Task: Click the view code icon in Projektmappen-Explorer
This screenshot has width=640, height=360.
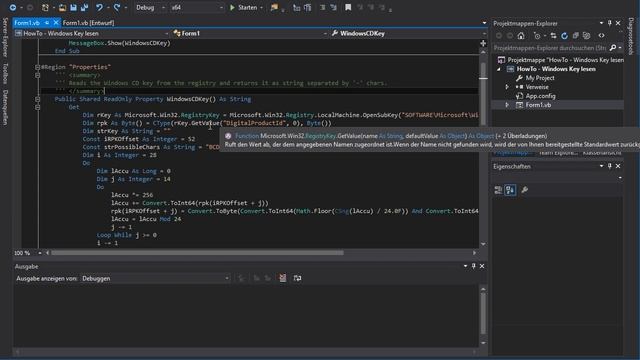Action: tap(602, 36)
